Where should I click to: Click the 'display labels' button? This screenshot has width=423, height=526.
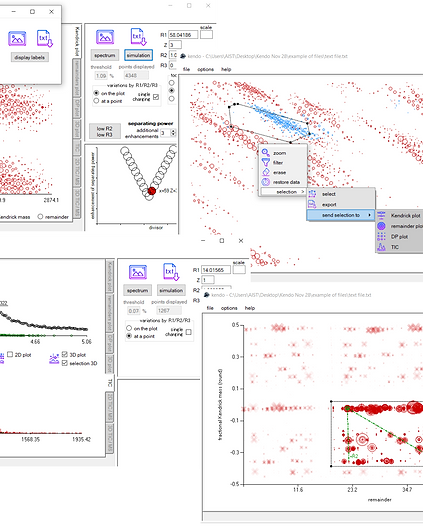pyautogui.click(x=30, y=57)
